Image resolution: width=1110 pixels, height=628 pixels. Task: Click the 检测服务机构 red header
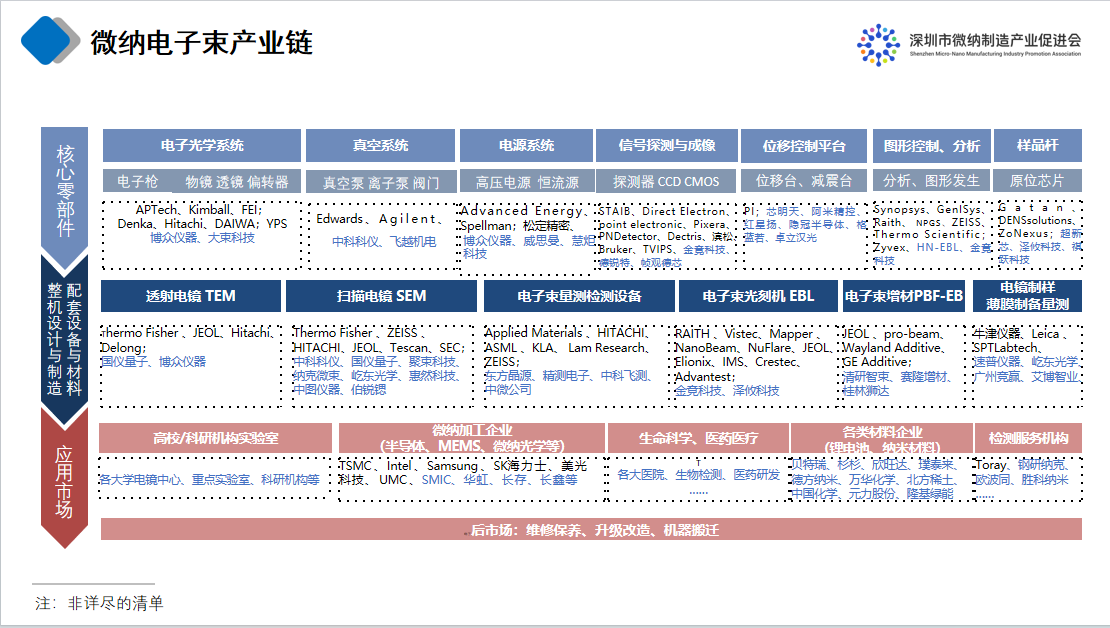coord(1028,438)
